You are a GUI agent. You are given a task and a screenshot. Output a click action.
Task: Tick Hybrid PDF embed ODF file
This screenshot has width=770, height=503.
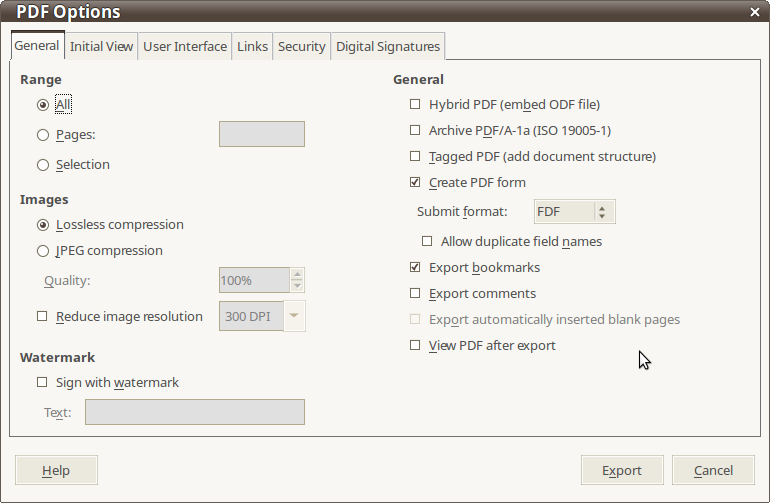coord(415,104)
